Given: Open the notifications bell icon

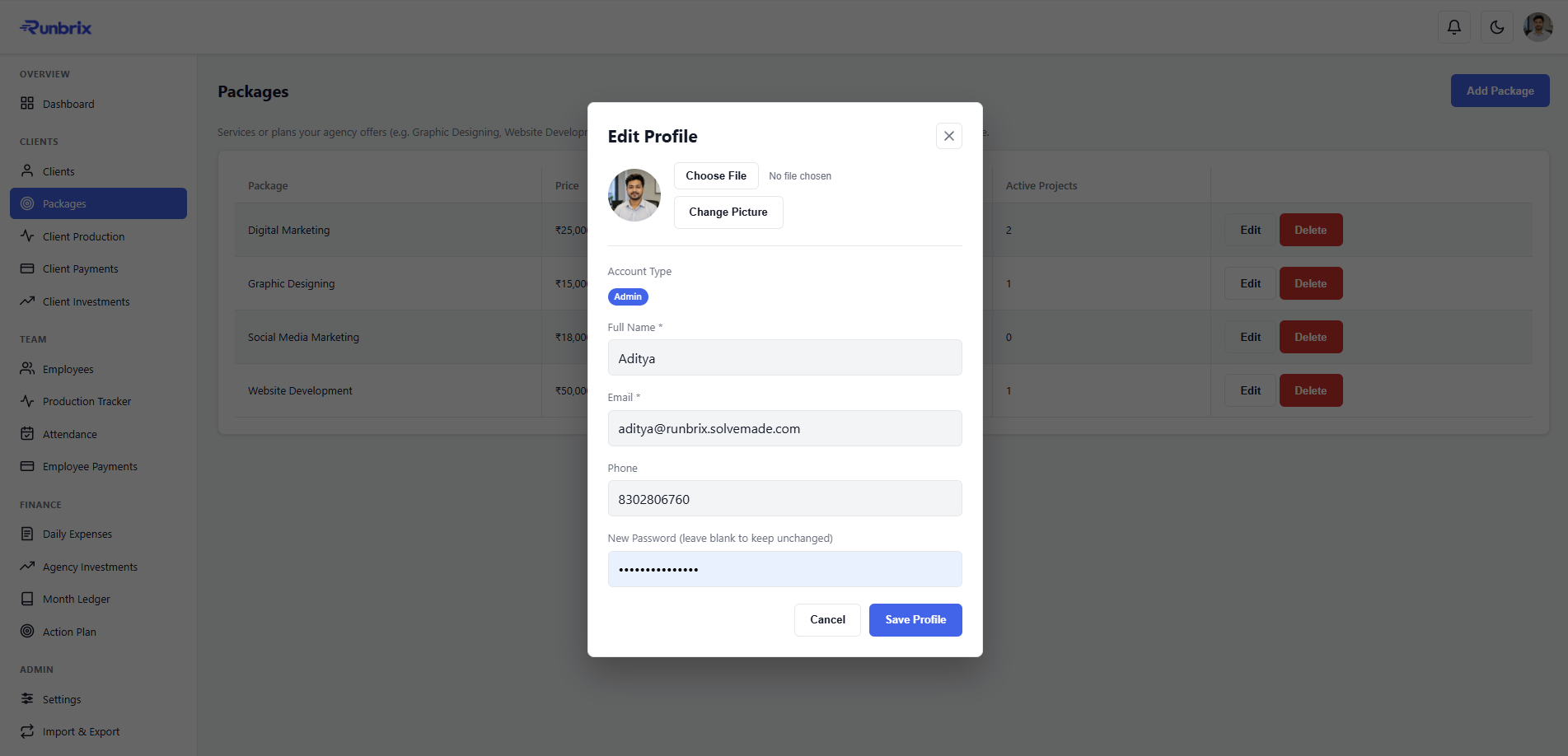Looking at the screenshot, I should [x=1454, y=27].
